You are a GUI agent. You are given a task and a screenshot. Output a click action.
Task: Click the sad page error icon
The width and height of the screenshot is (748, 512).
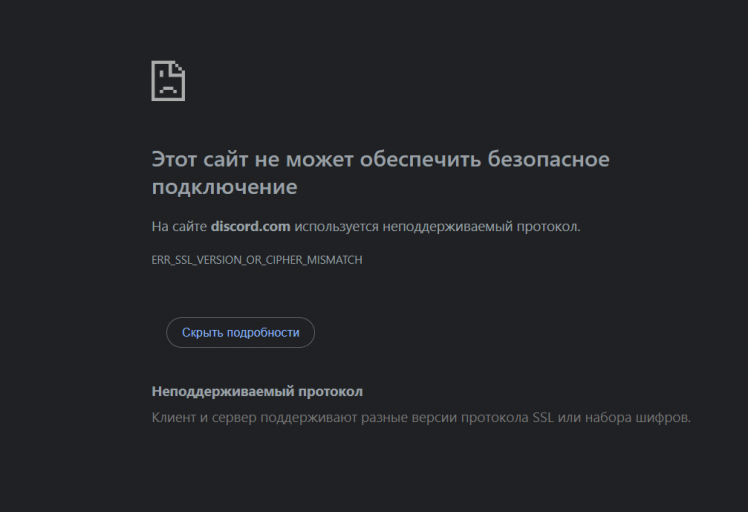pos(168,81)
